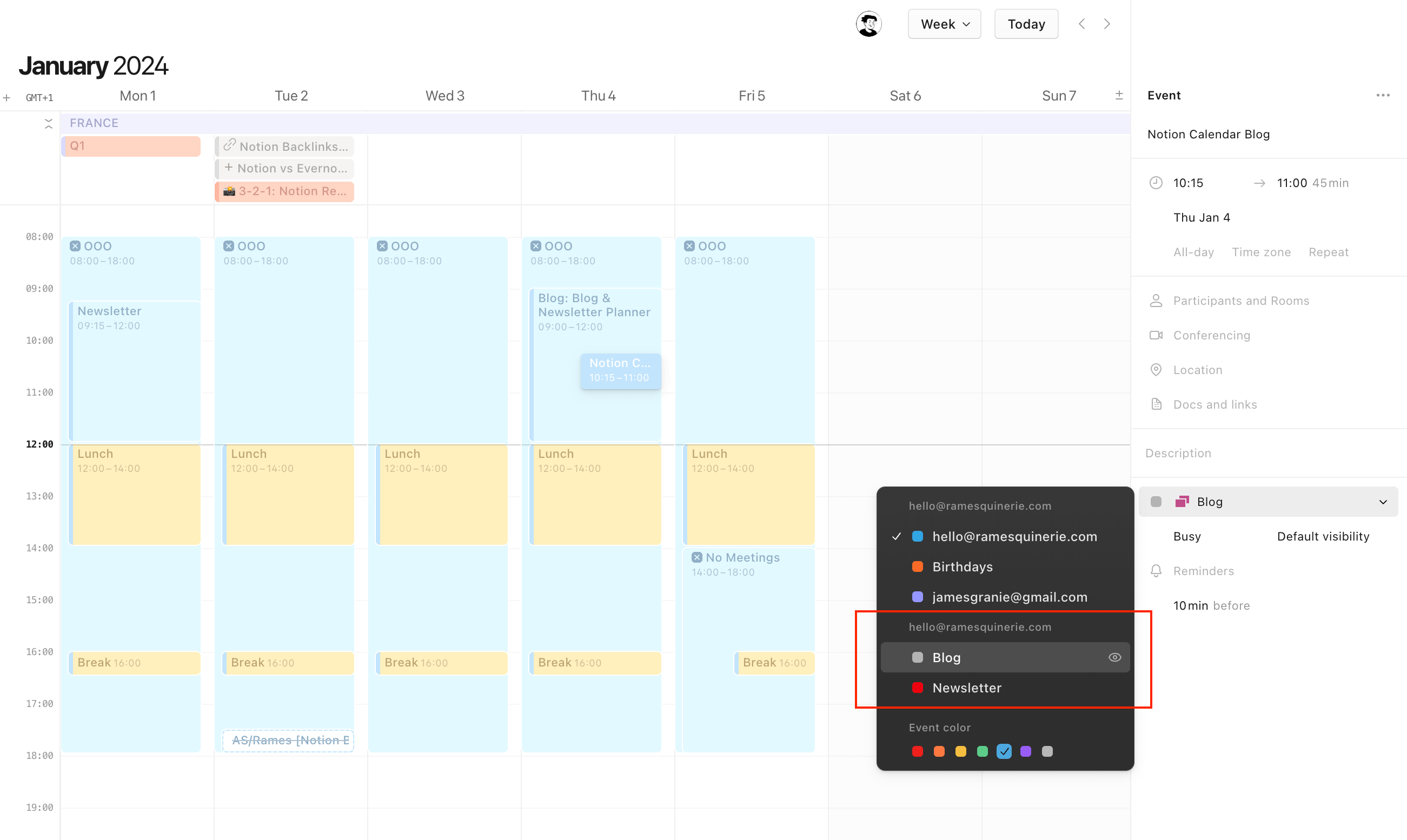Click the link icon on Notion Backlinks event
This screenshot has height=840, width=1407.
click(x=229, y=145)
